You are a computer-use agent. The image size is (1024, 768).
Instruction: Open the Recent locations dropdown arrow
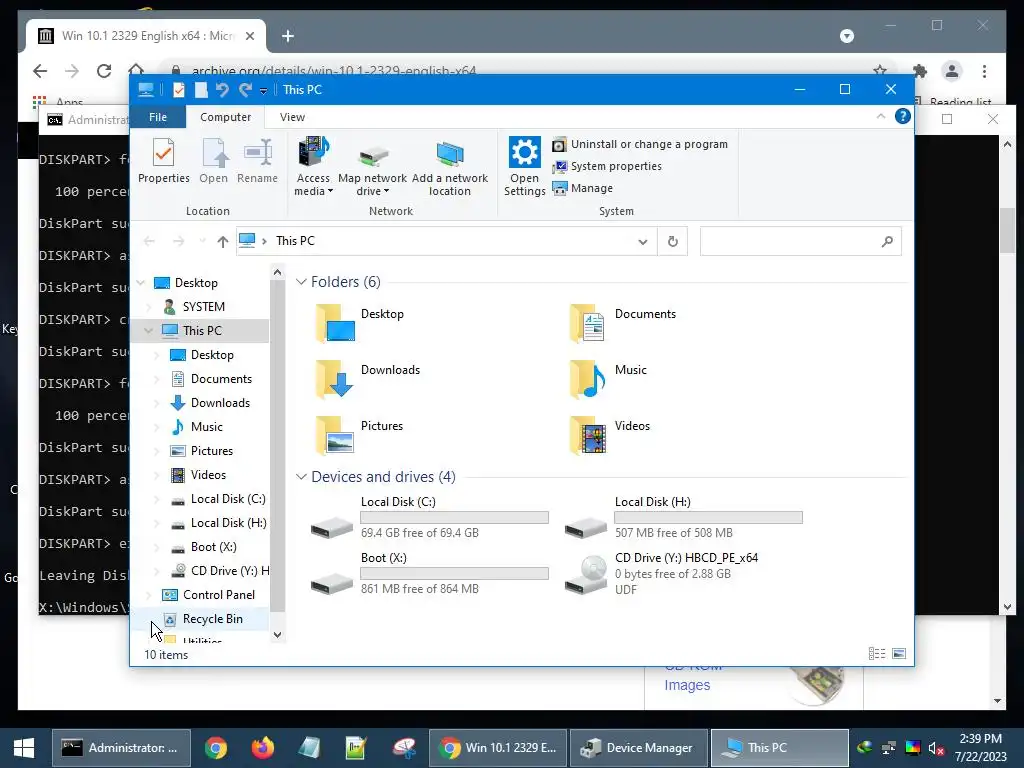(202, 242)
